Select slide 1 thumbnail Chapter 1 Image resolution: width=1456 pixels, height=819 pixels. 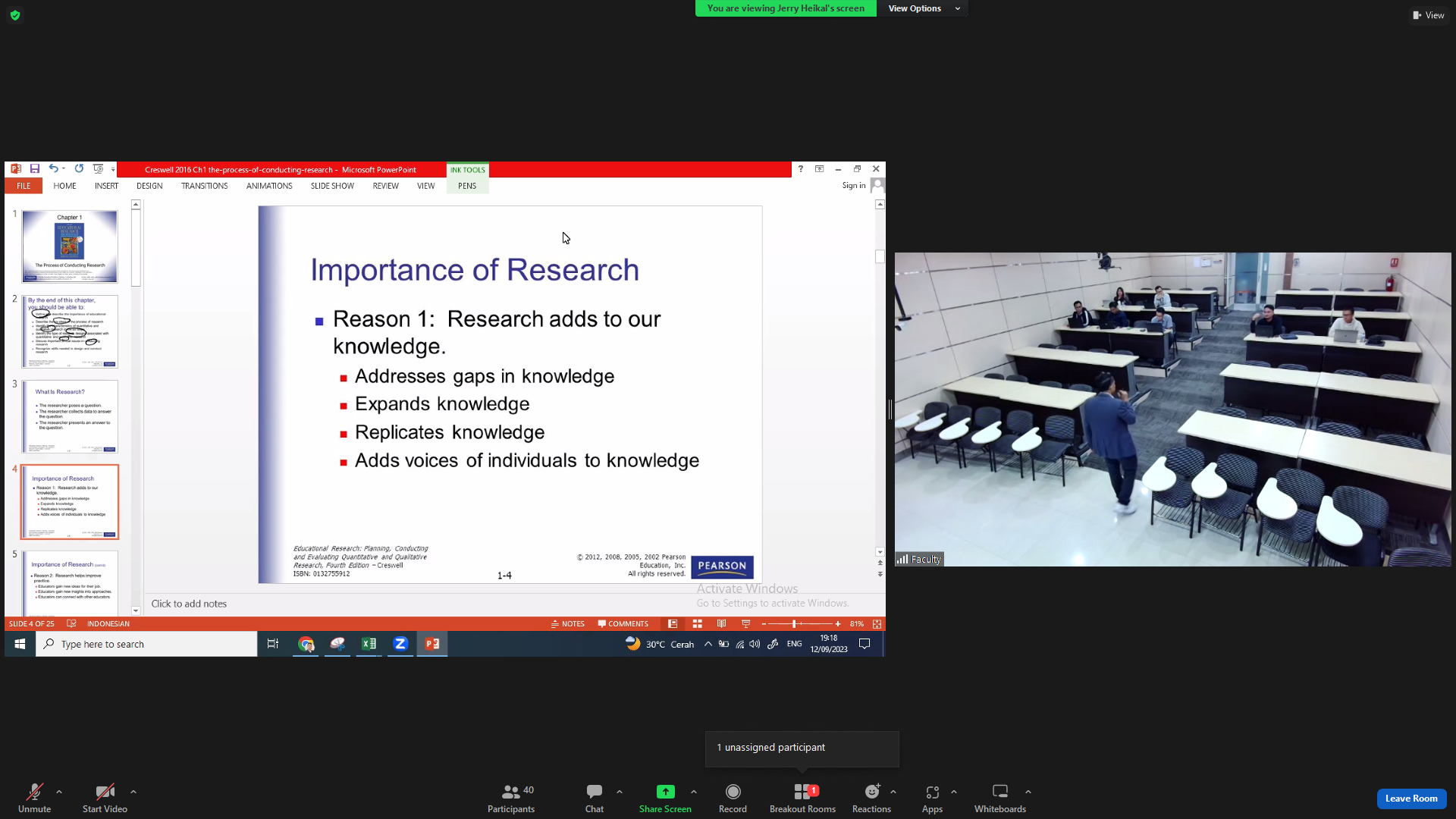70,246
